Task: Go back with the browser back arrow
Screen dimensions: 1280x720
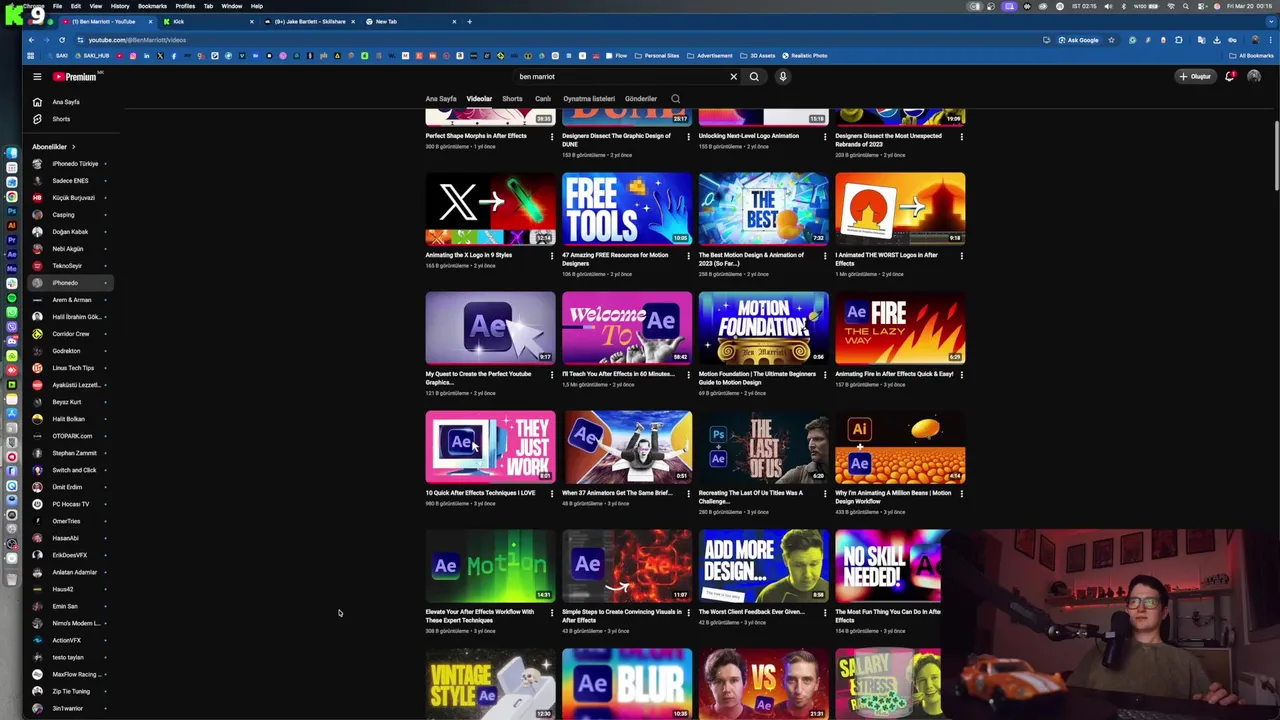Action: coord(31,40)
